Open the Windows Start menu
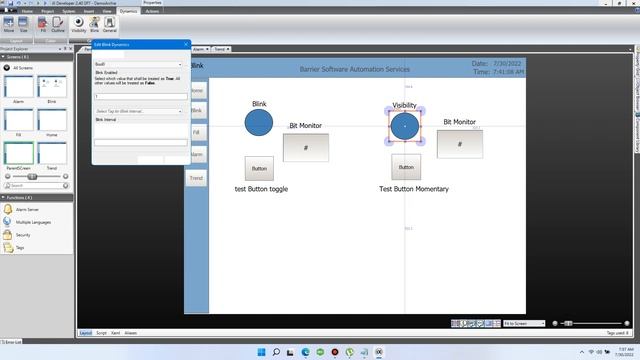The height and width of the screenshot is (360, 640). click(x=261, y=352)
